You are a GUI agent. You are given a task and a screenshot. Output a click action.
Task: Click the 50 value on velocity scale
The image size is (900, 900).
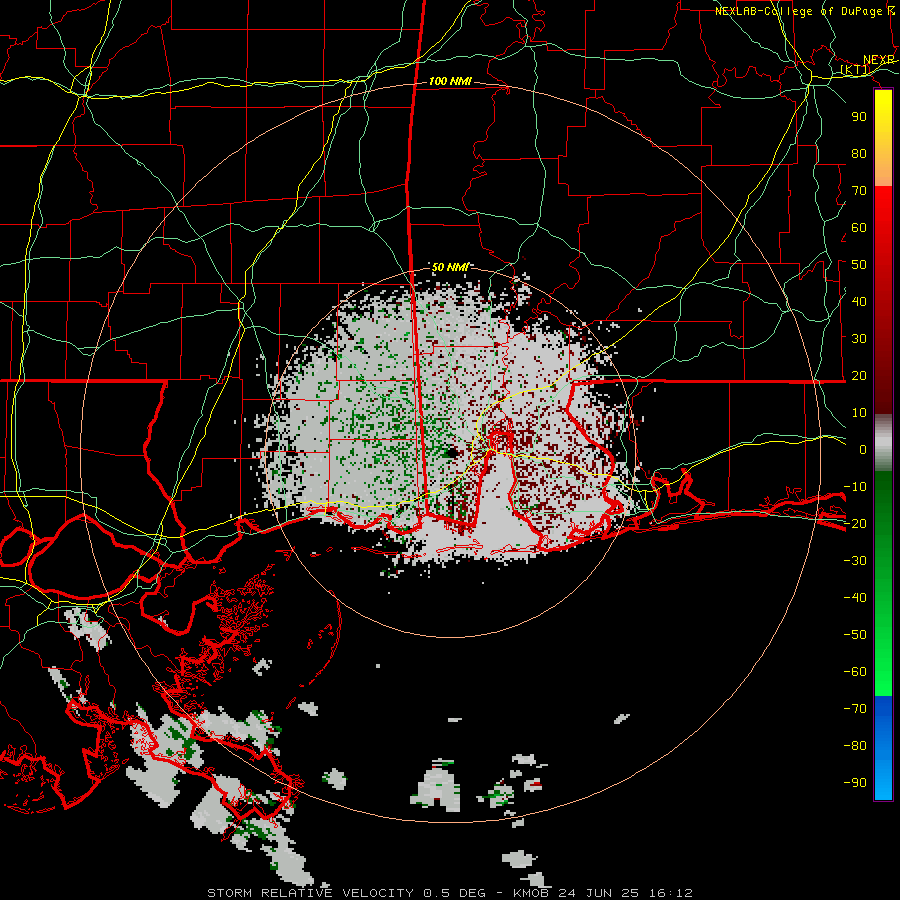coord(859,265)
